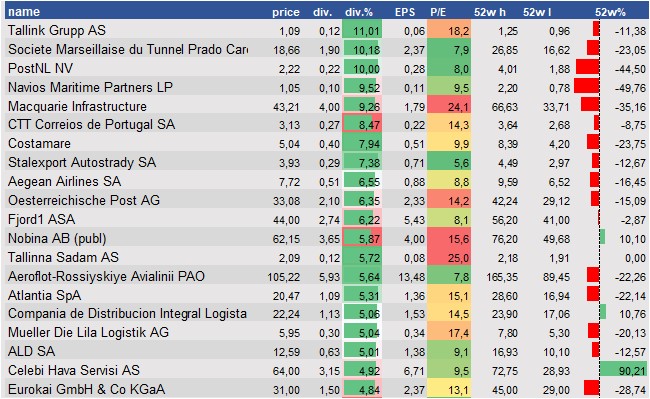This screenshot has width=650, height=399.
Task: Select Nobina AB (publ) row name
Action: click(57, 238)
